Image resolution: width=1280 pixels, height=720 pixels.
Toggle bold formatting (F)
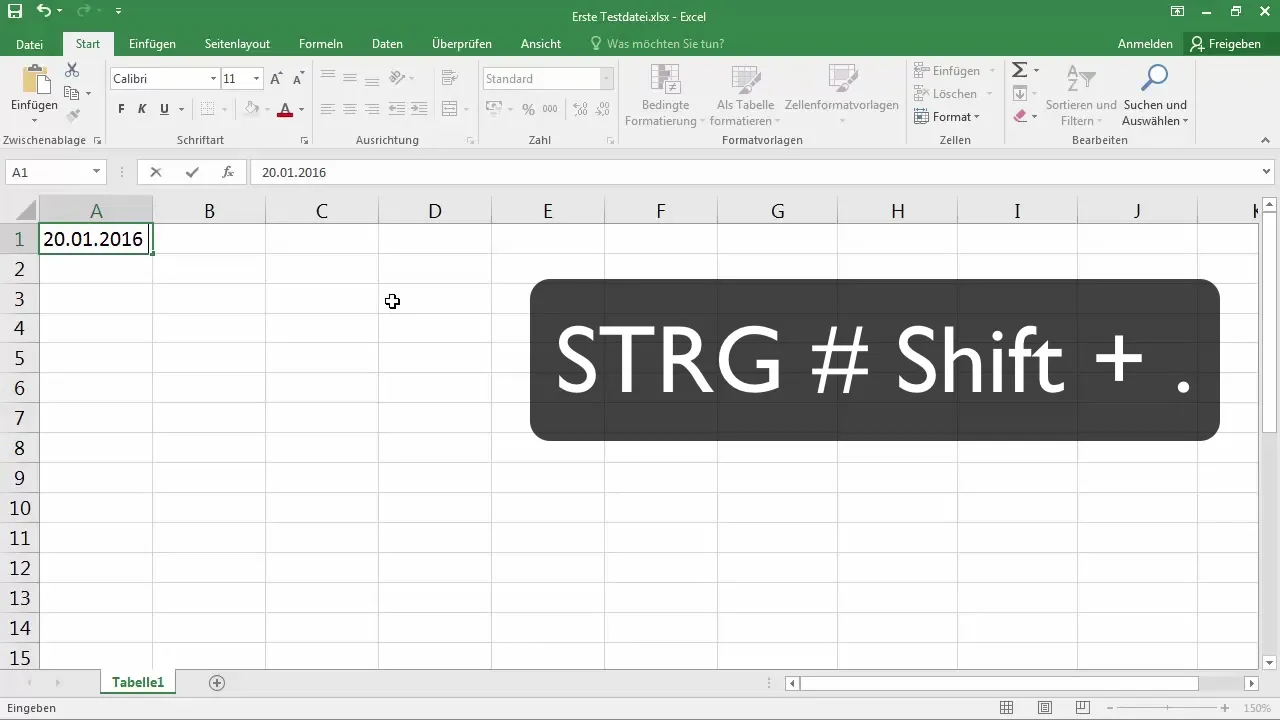click(x=121, y=109)
